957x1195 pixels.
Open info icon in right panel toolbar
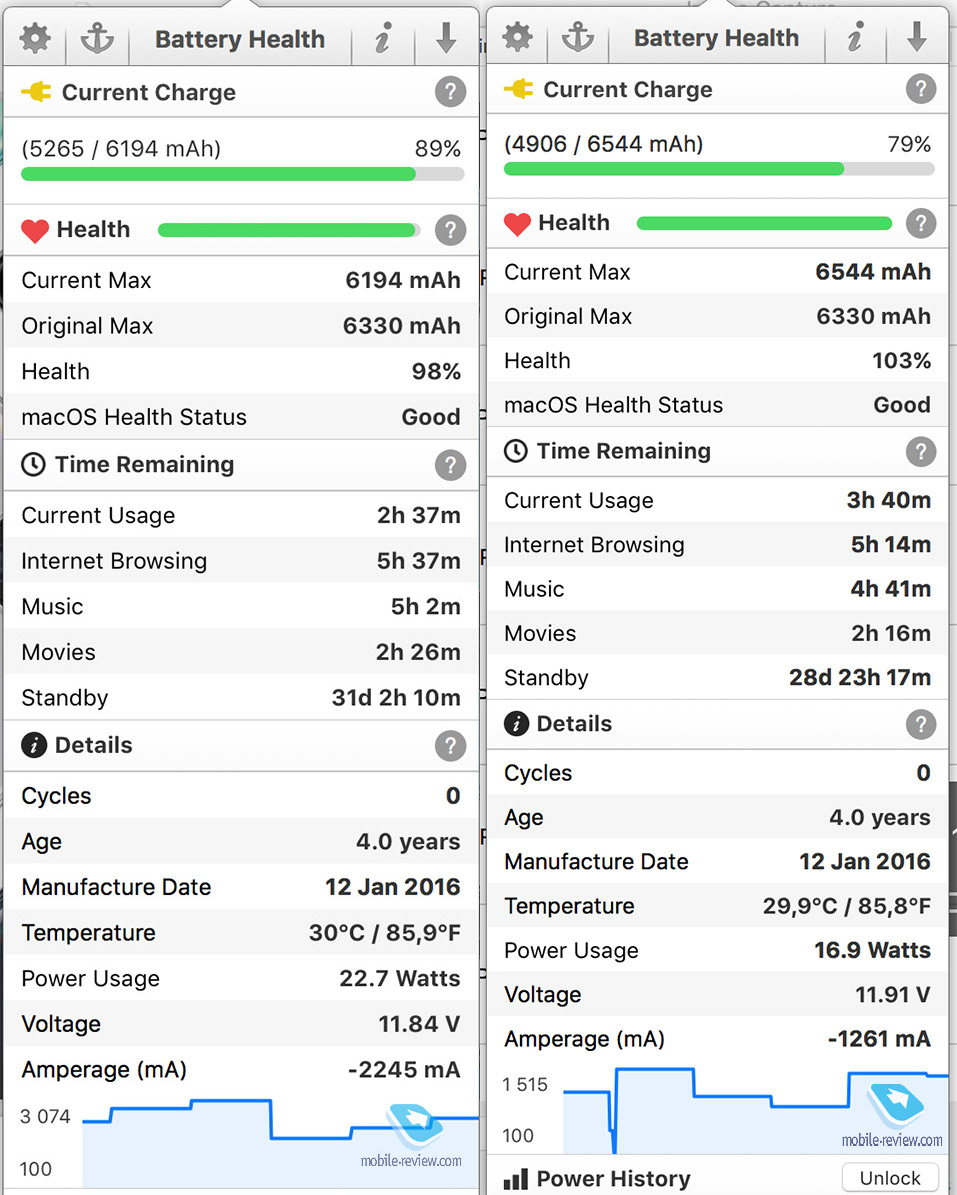click(x=856, y=37)
